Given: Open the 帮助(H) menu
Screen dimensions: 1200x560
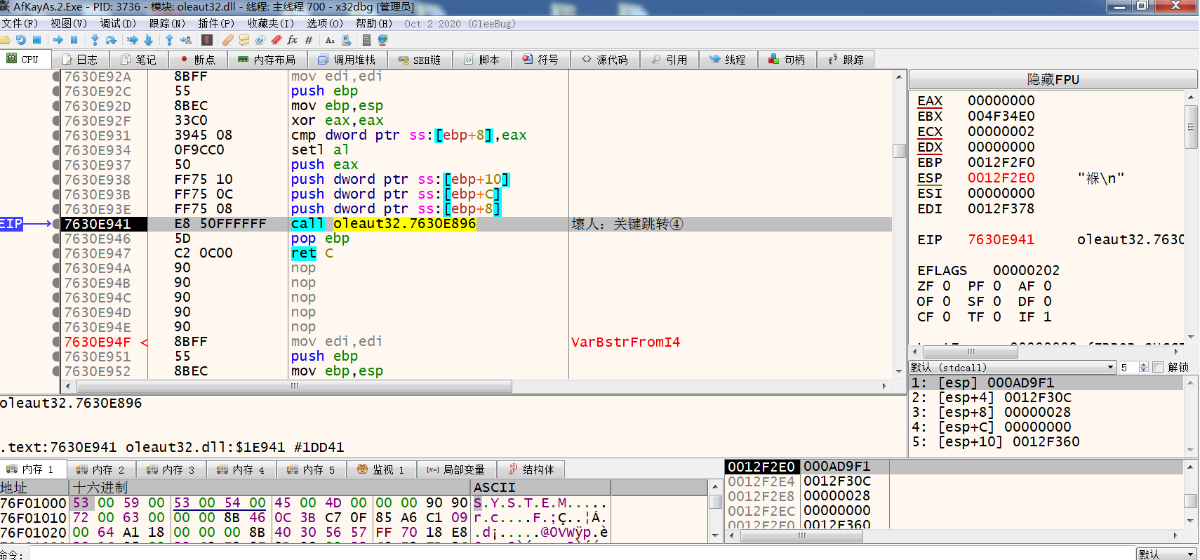Looking at the screenshot, I should (373, 22).
